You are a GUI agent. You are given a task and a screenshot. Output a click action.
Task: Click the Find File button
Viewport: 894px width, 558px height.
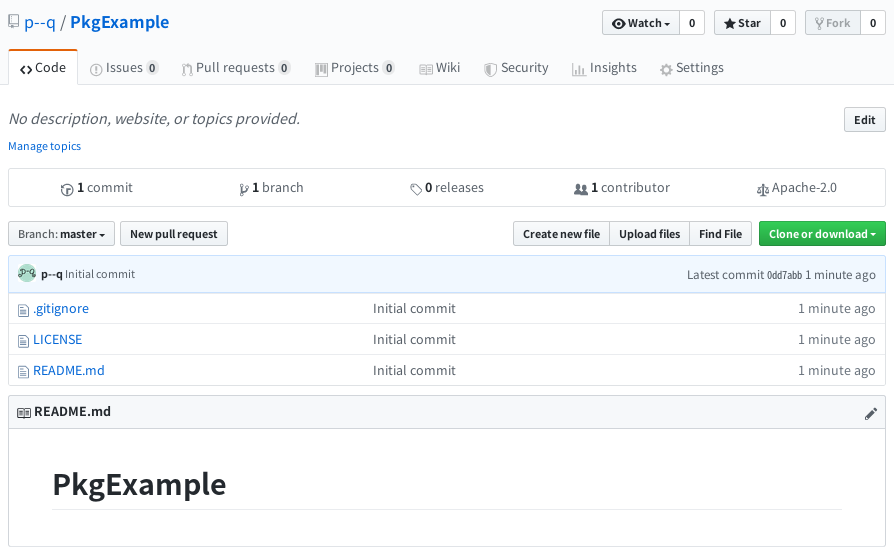coord(721,234)
